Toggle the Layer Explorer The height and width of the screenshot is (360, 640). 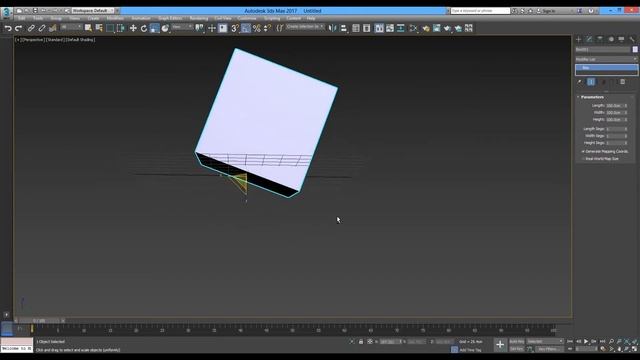click(367, 28)
